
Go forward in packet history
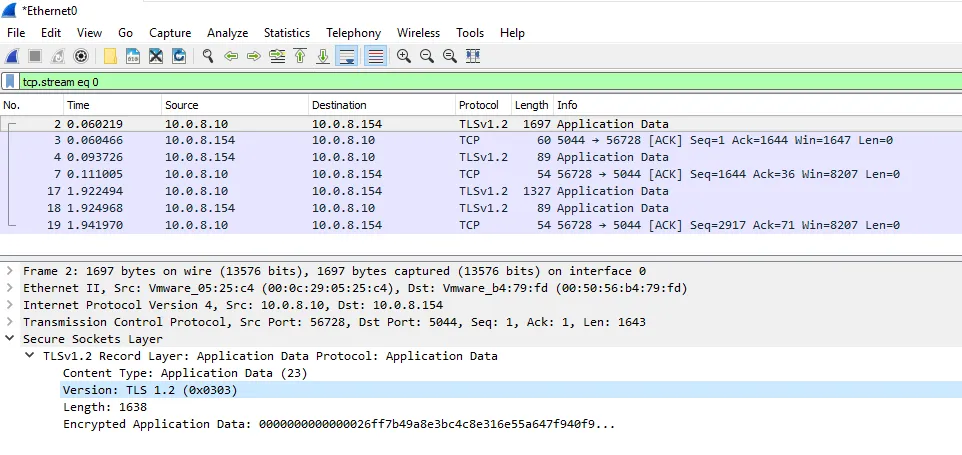[253, 56]
